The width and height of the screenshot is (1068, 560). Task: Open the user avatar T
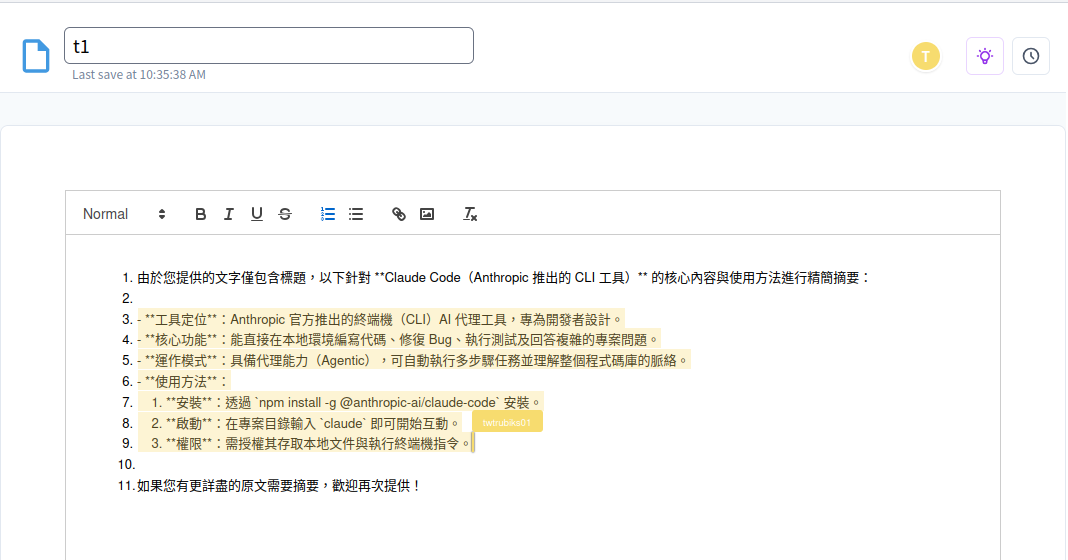tap(926, 56)
